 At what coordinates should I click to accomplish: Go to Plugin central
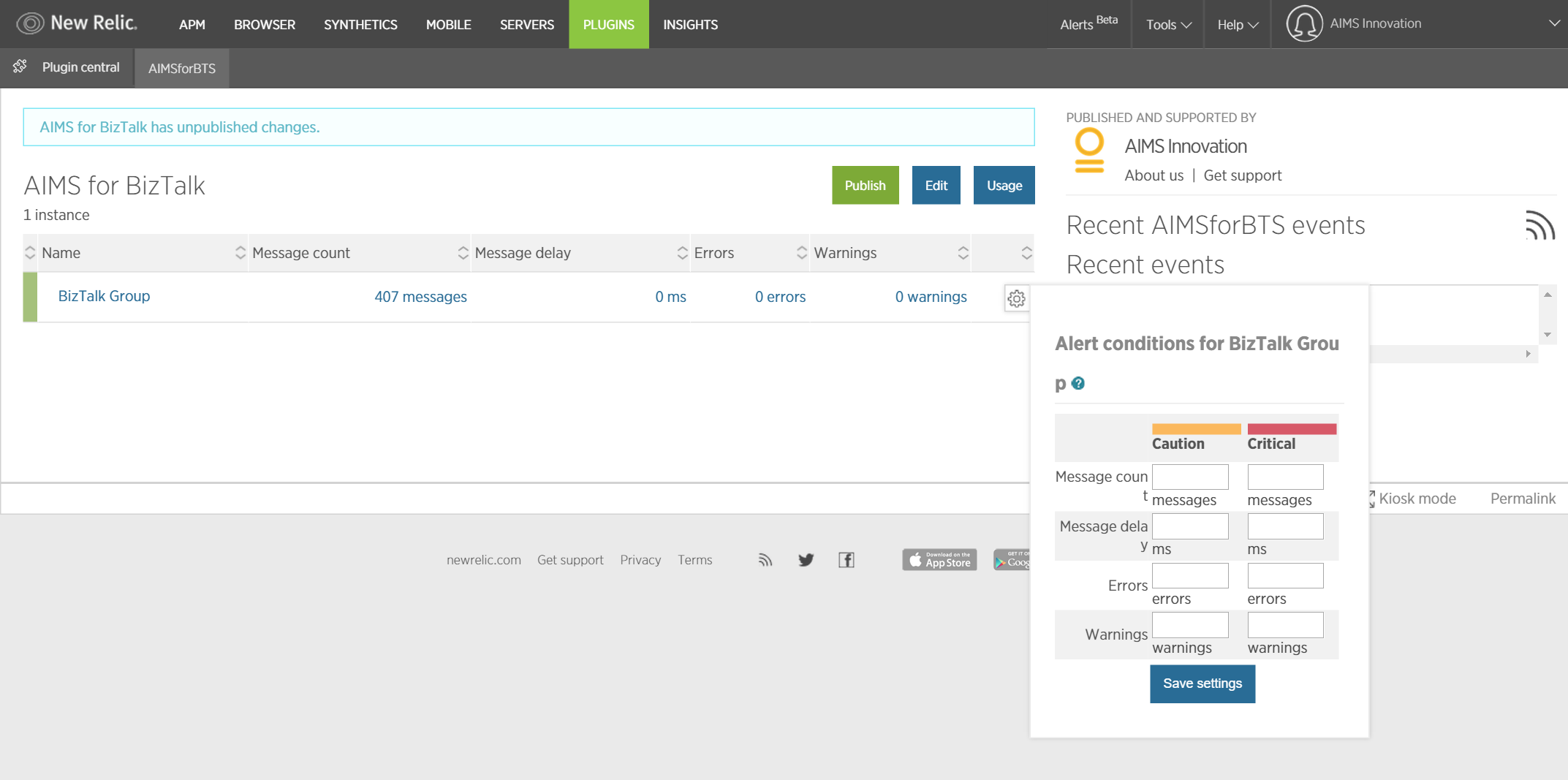pos(80,67)
